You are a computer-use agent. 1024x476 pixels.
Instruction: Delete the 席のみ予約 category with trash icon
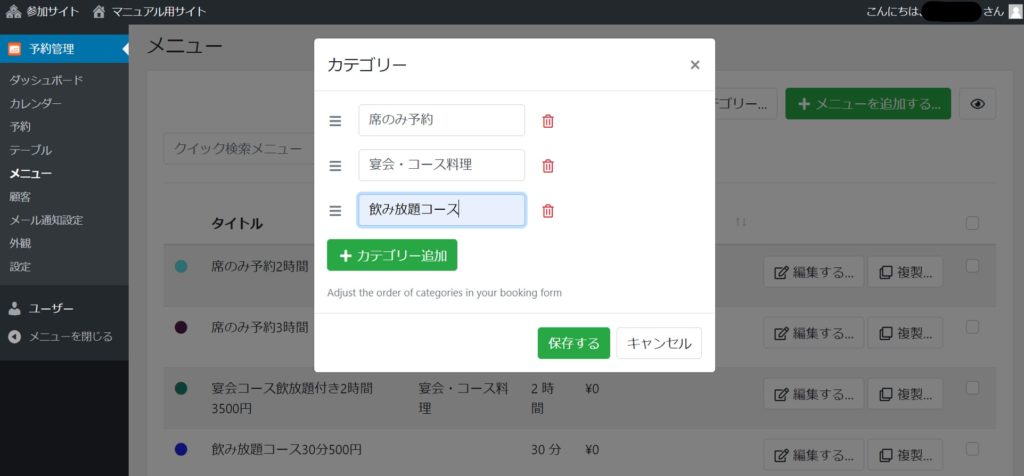(x=548, y=121)
